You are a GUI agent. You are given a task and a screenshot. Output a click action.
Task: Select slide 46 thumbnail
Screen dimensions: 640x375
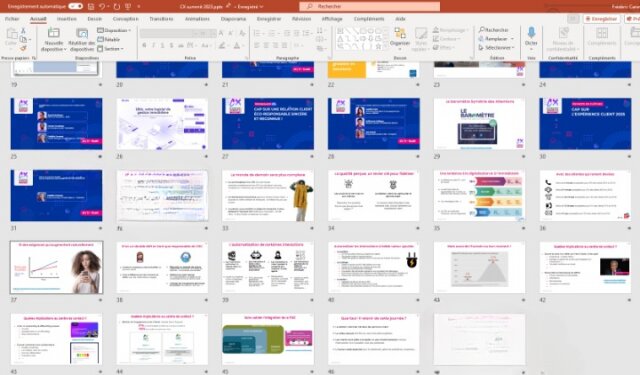coord(373,339)
